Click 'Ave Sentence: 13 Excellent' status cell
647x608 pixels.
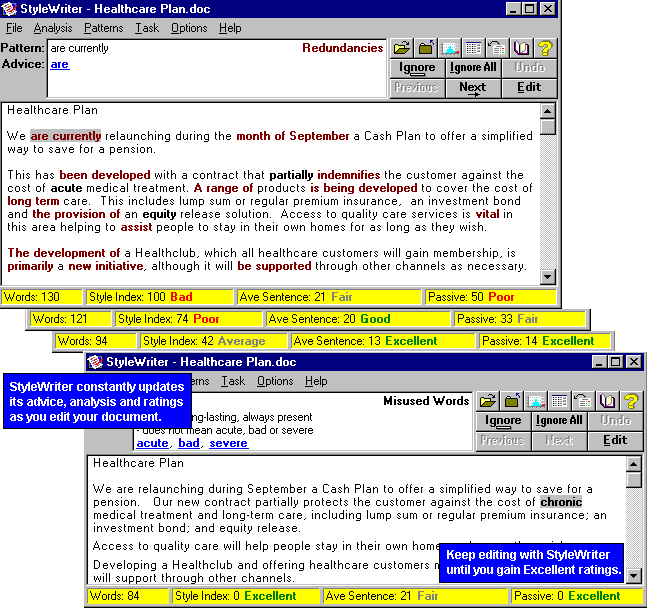[x=383, y=341]
